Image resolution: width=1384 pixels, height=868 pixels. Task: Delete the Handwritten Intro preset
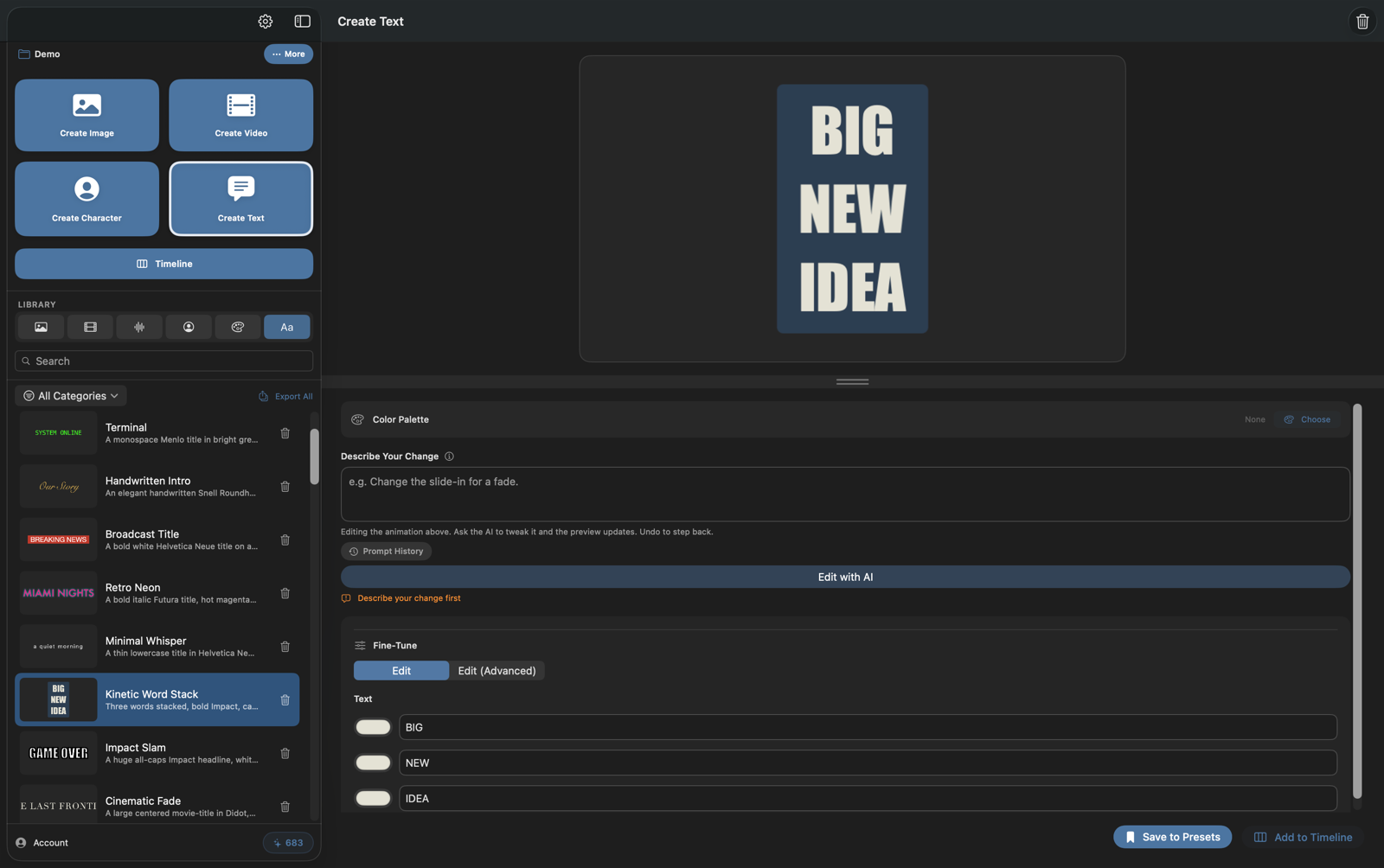(x=285, y=487)
